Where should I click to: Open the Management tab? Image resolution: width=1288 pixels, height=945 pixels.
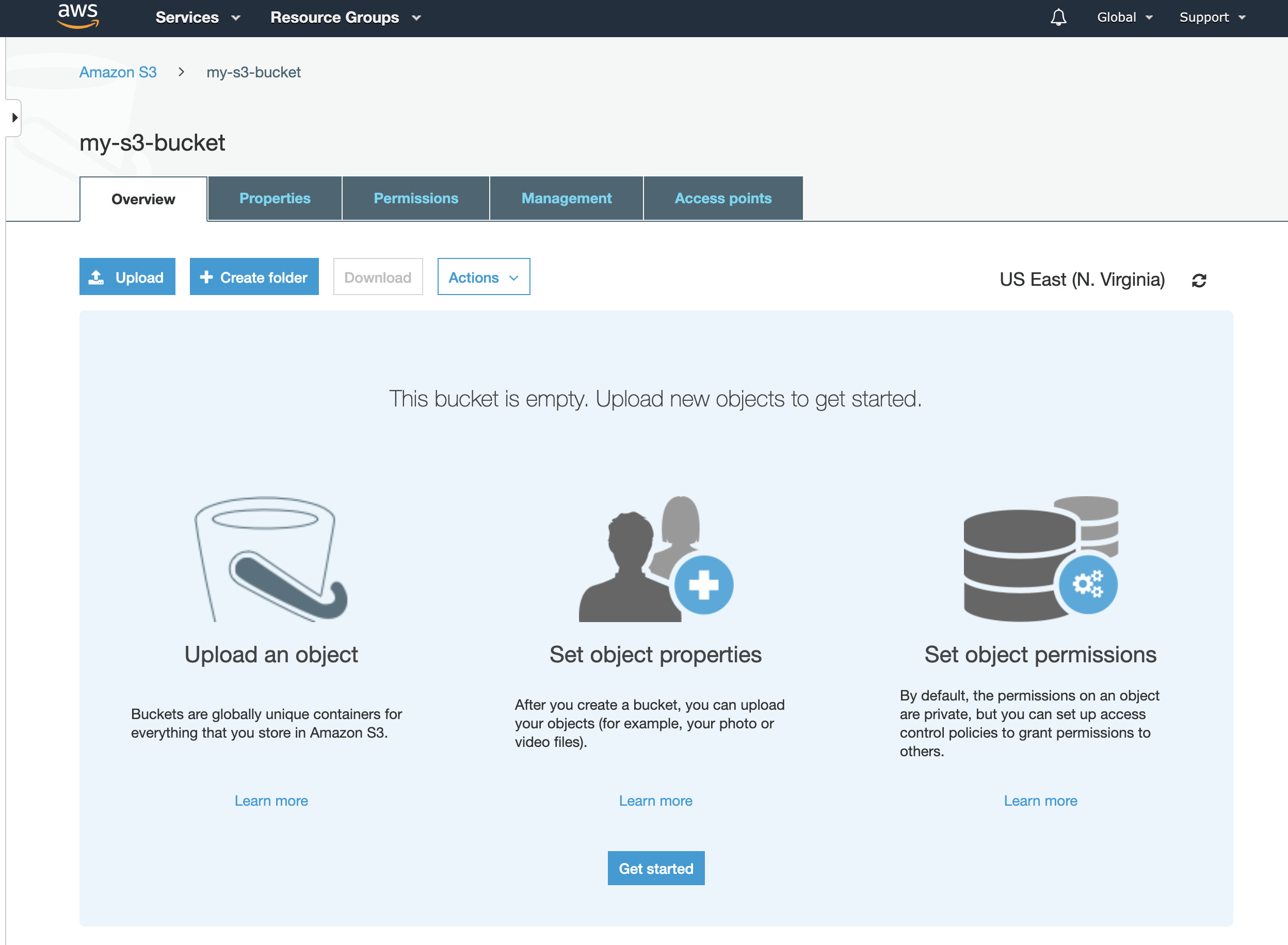[x=567, y=199]
